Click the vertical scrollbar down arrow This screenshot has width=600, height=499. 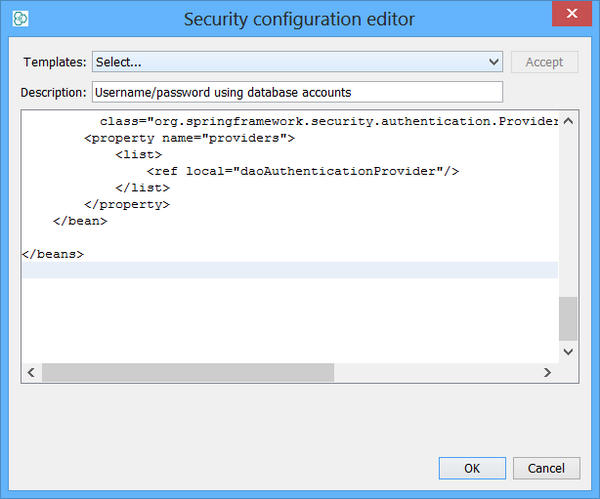point(568,351)
